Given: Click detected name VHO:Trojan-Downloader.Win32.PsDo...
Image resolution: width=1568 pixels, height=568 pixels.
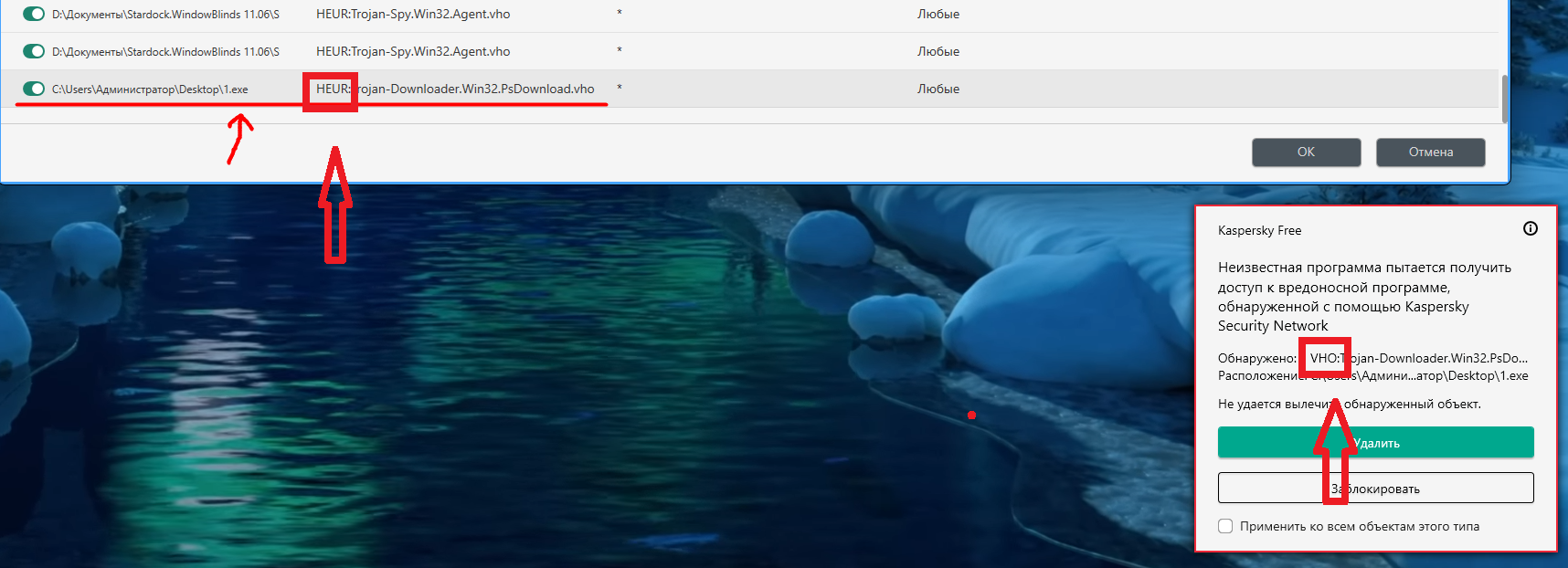Looking at the screenshot, I should [x=1418, y=358].
